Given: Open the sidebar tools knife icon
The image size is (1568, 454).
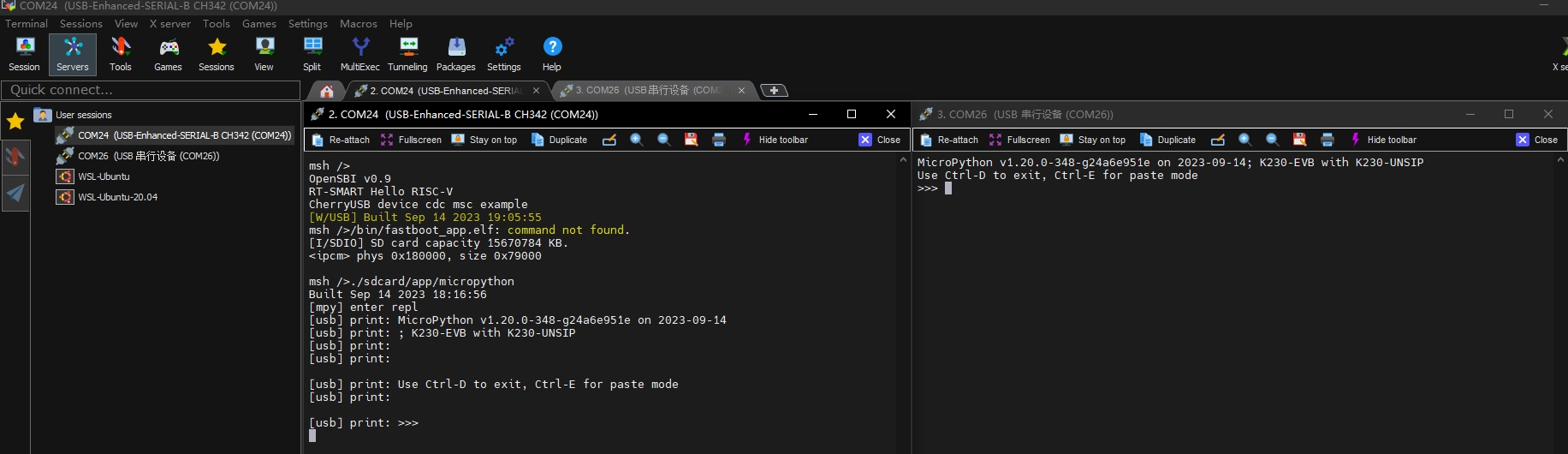Looking at the screenshot, I should pos(15,156).
